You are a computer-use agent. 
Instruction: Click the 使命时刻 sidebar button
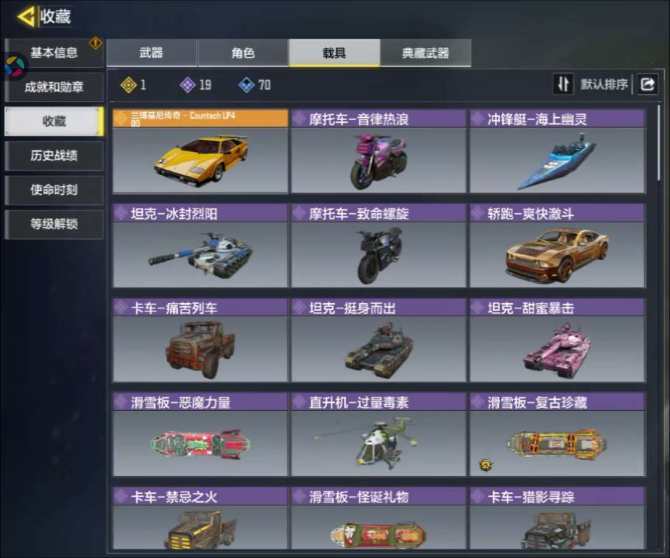(x=54, y=189)
